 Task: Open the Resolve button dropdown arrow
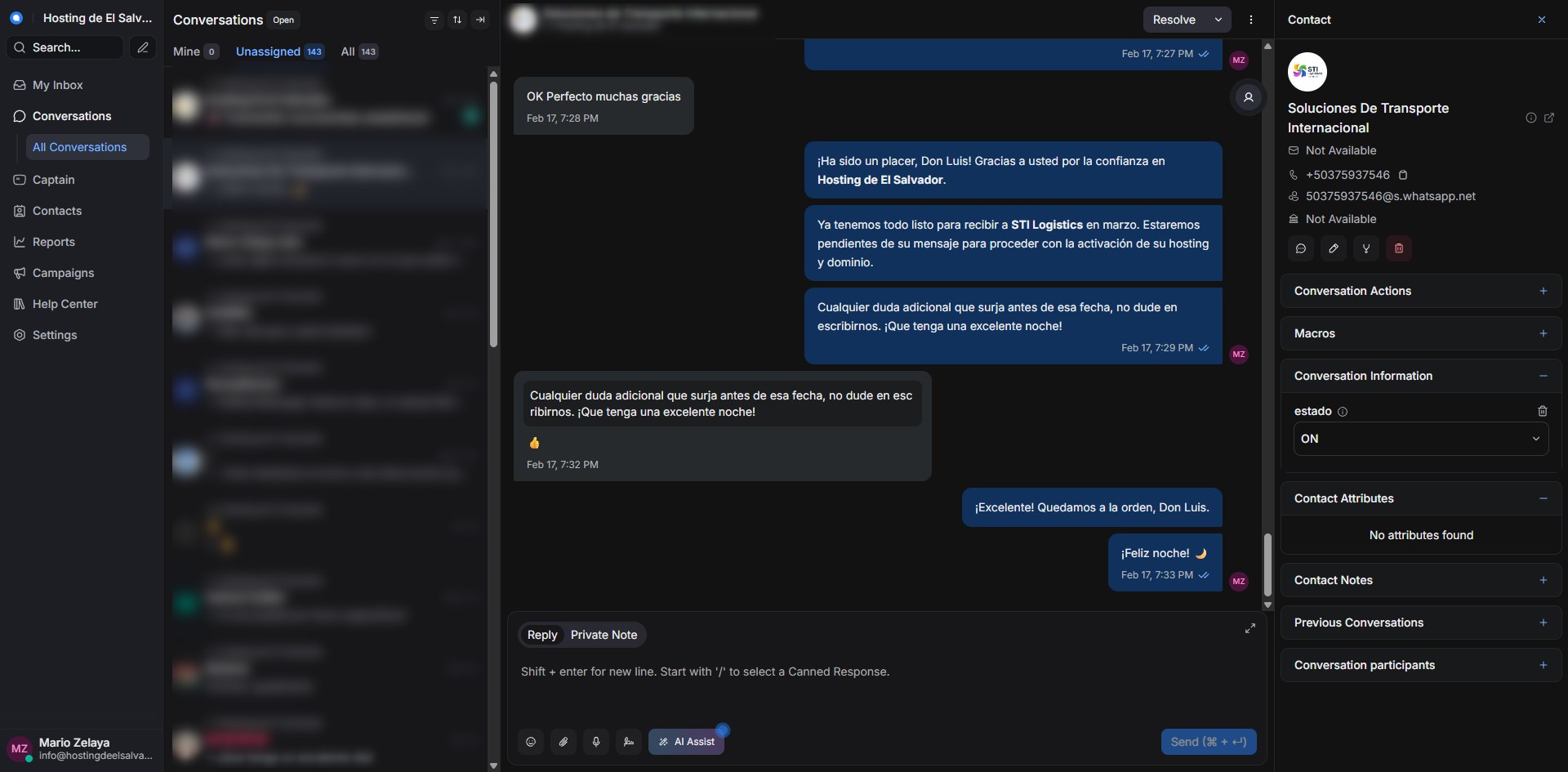[1218, 20]
